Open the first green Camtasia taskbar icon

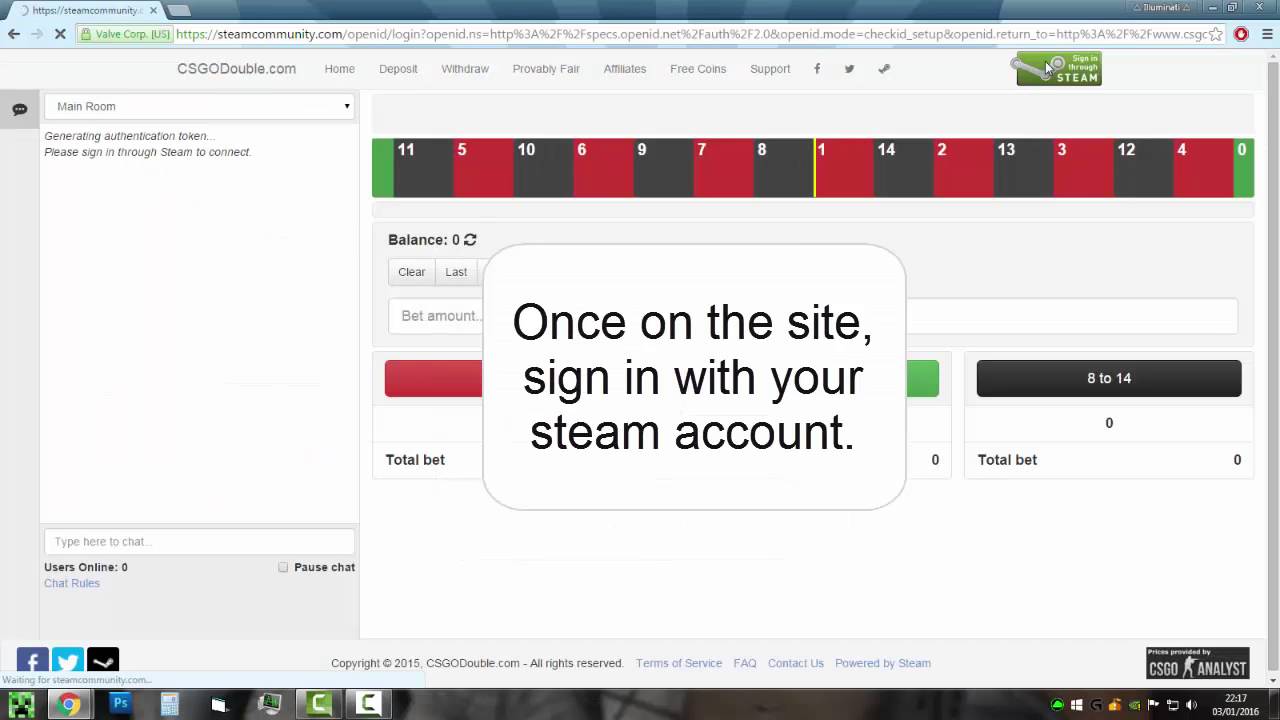click(x=319, y=704)
